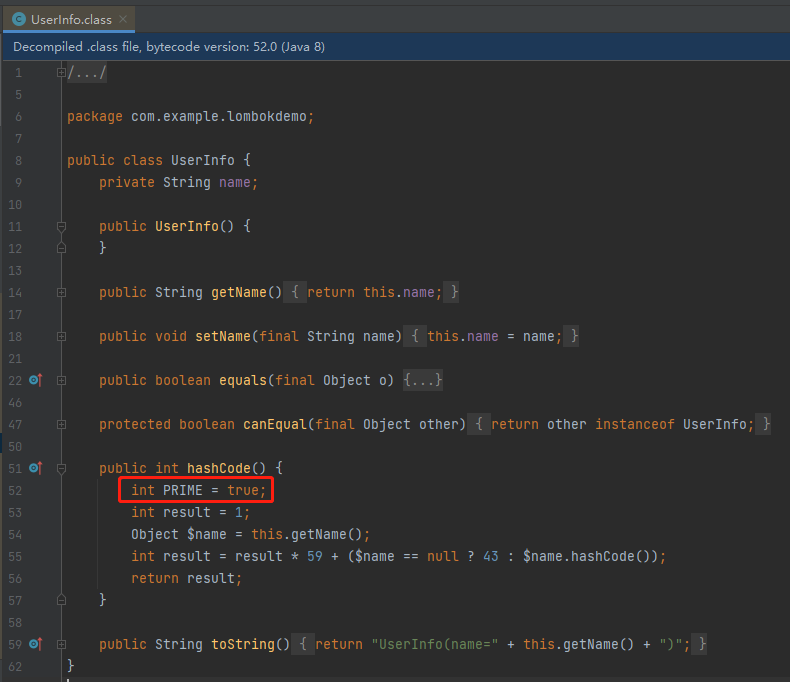The image size is (790, 682).
Task: Click the 'UserInfo' class name on line 8
Action: click(x=203, y=160)
